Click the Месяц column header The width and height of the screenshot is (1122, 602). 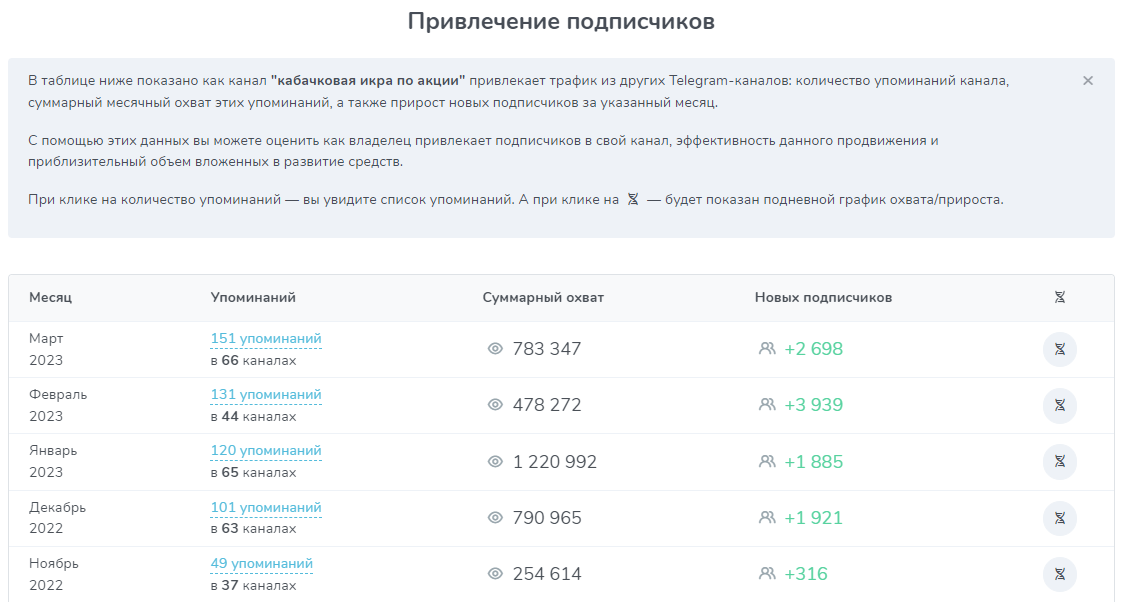coord(50,297)
